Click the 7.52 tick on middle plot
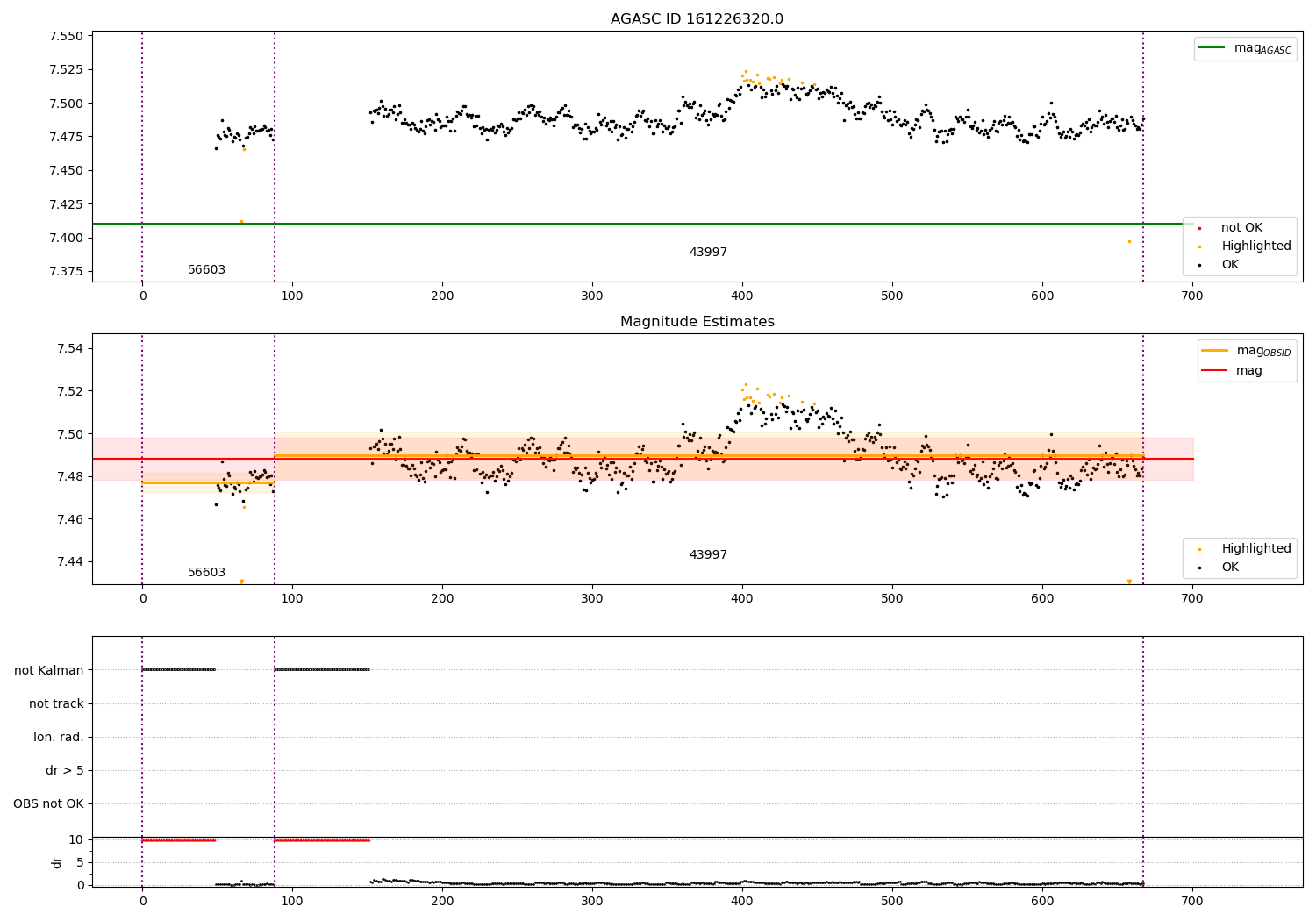The image size is (1316, 921). 69,391
